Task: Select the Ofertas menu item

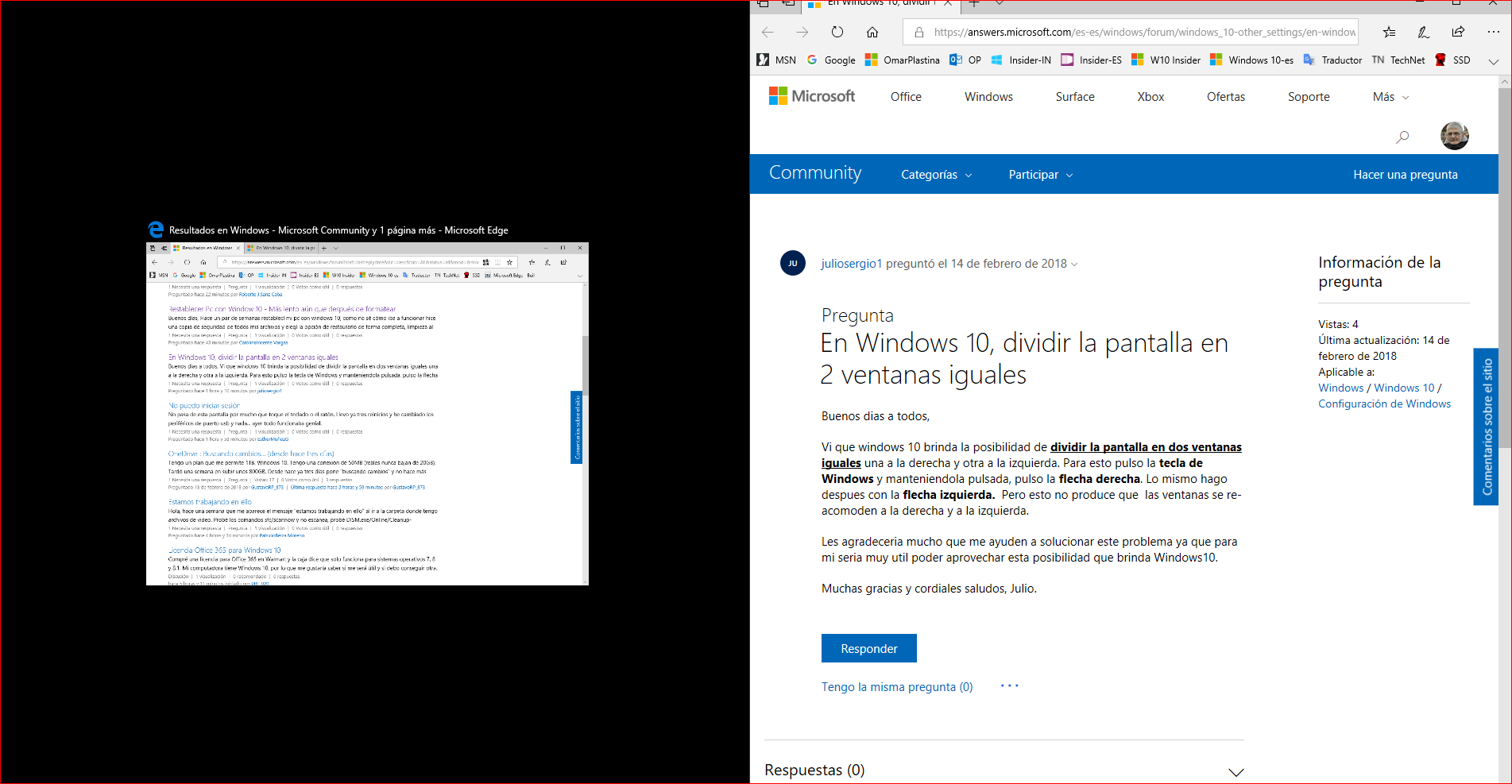Action: 1226,97
